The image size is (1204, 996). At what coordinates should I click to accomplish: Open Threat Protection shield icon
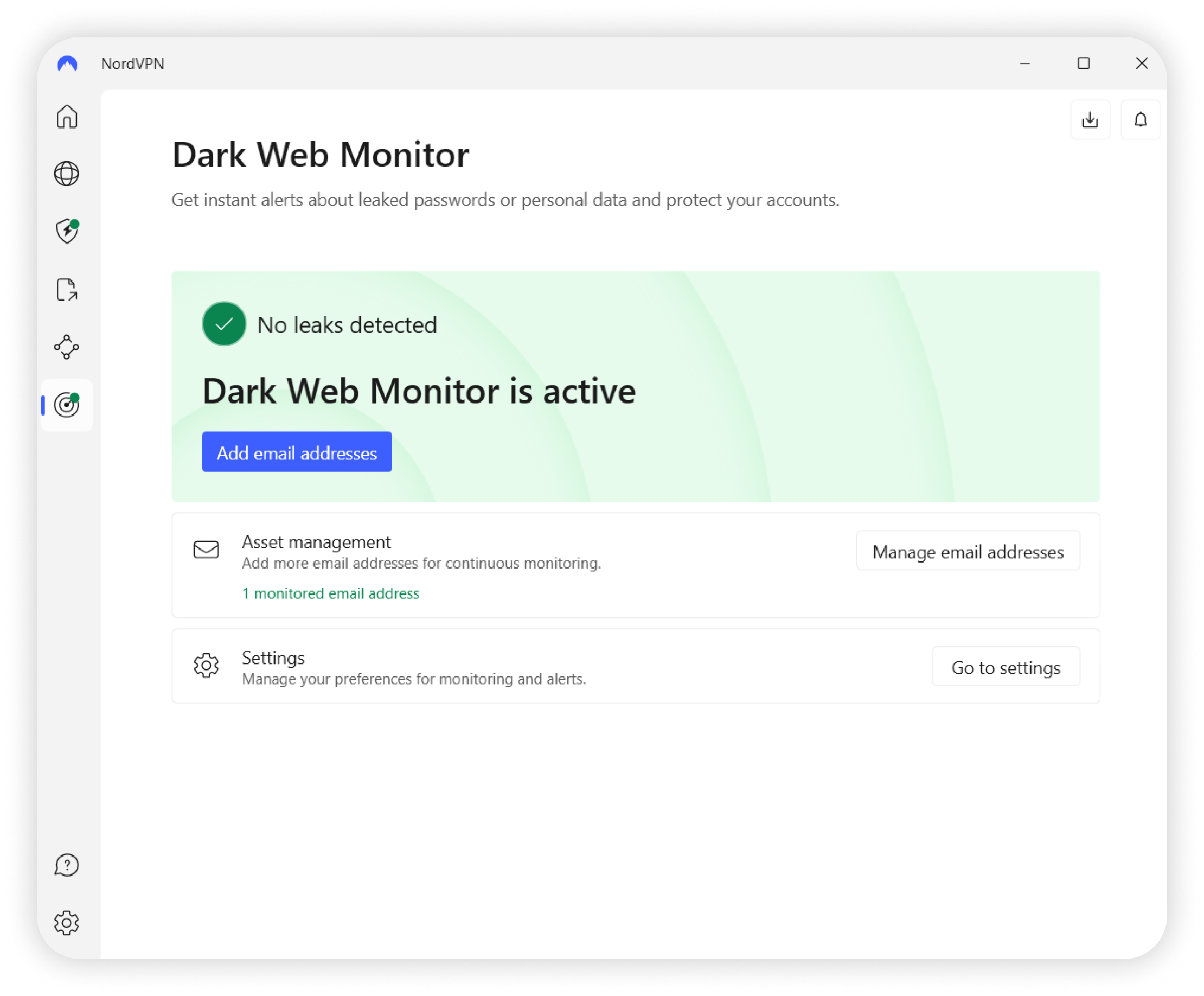pyautogui.click(x=67, y=231)
